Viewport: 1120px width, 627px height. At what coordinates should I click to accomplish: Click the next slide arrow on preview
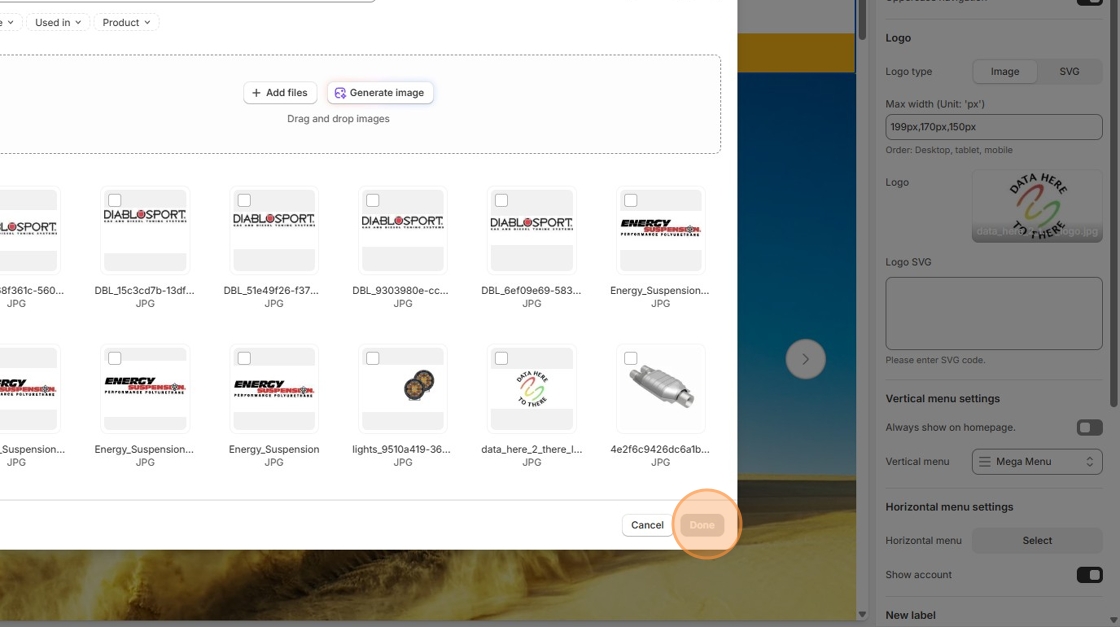(805, 359)
